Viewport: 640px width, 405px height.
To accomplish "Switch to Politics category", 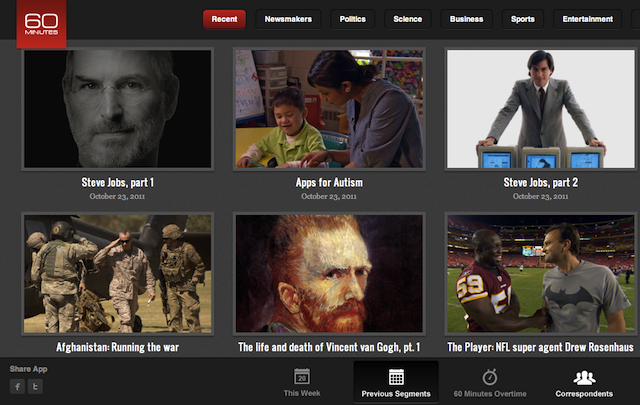I will click(353, 19).
